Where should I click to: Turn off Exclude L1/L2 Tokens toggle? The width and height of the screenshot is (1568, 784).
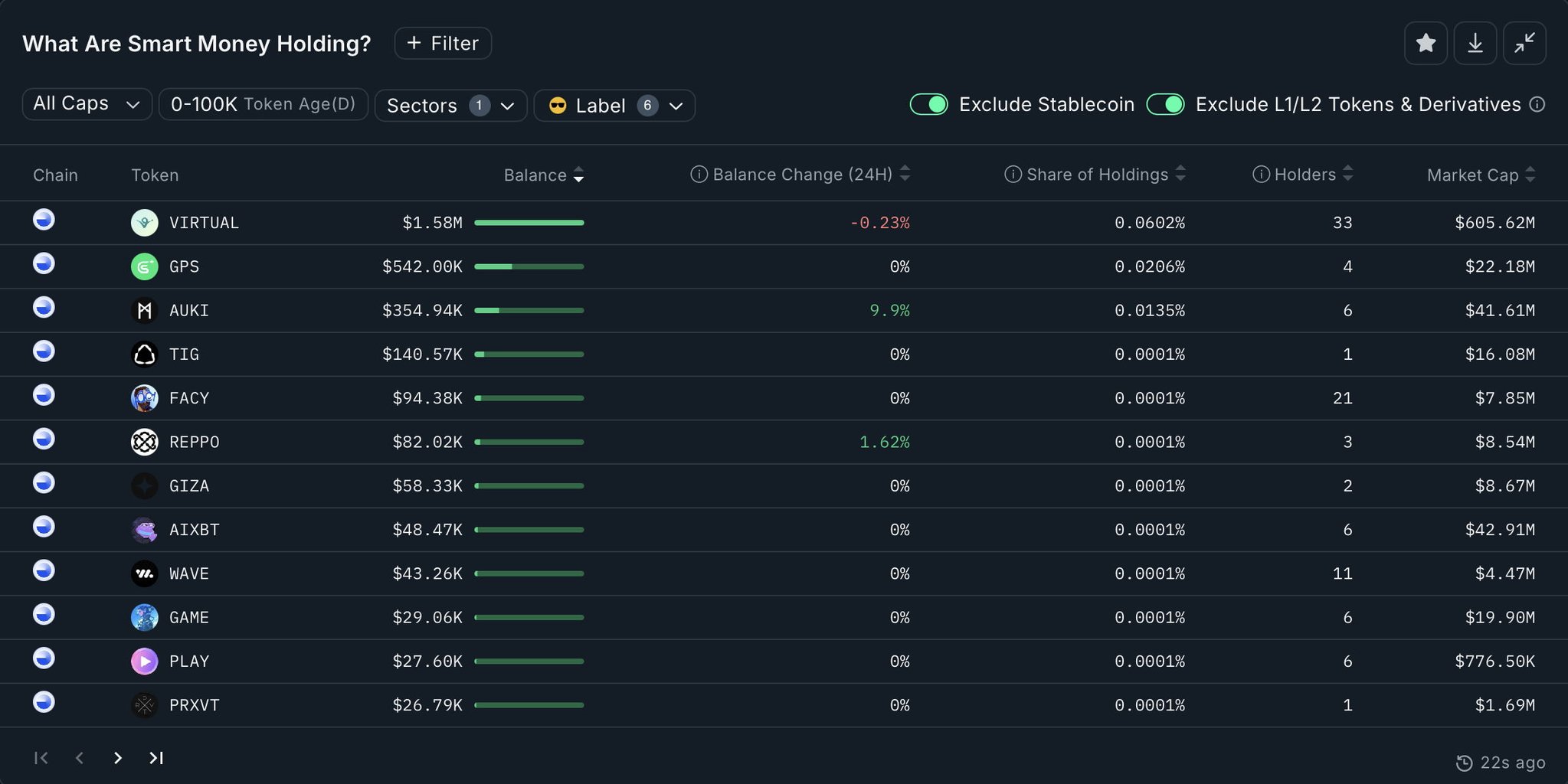(x=1165, y=105)
